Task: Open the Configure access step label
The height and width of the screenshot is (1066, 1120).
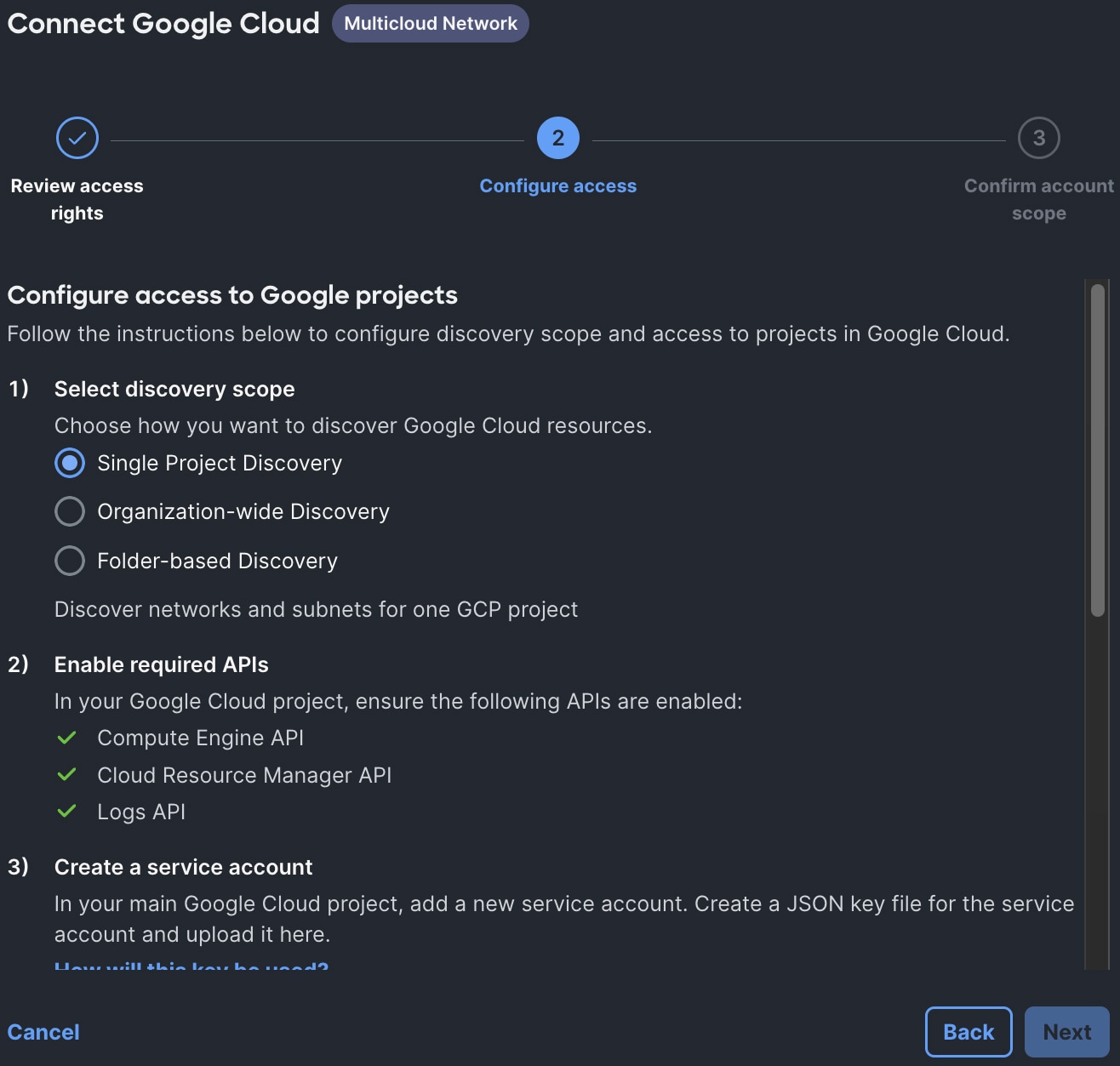Action: [558, 186]
